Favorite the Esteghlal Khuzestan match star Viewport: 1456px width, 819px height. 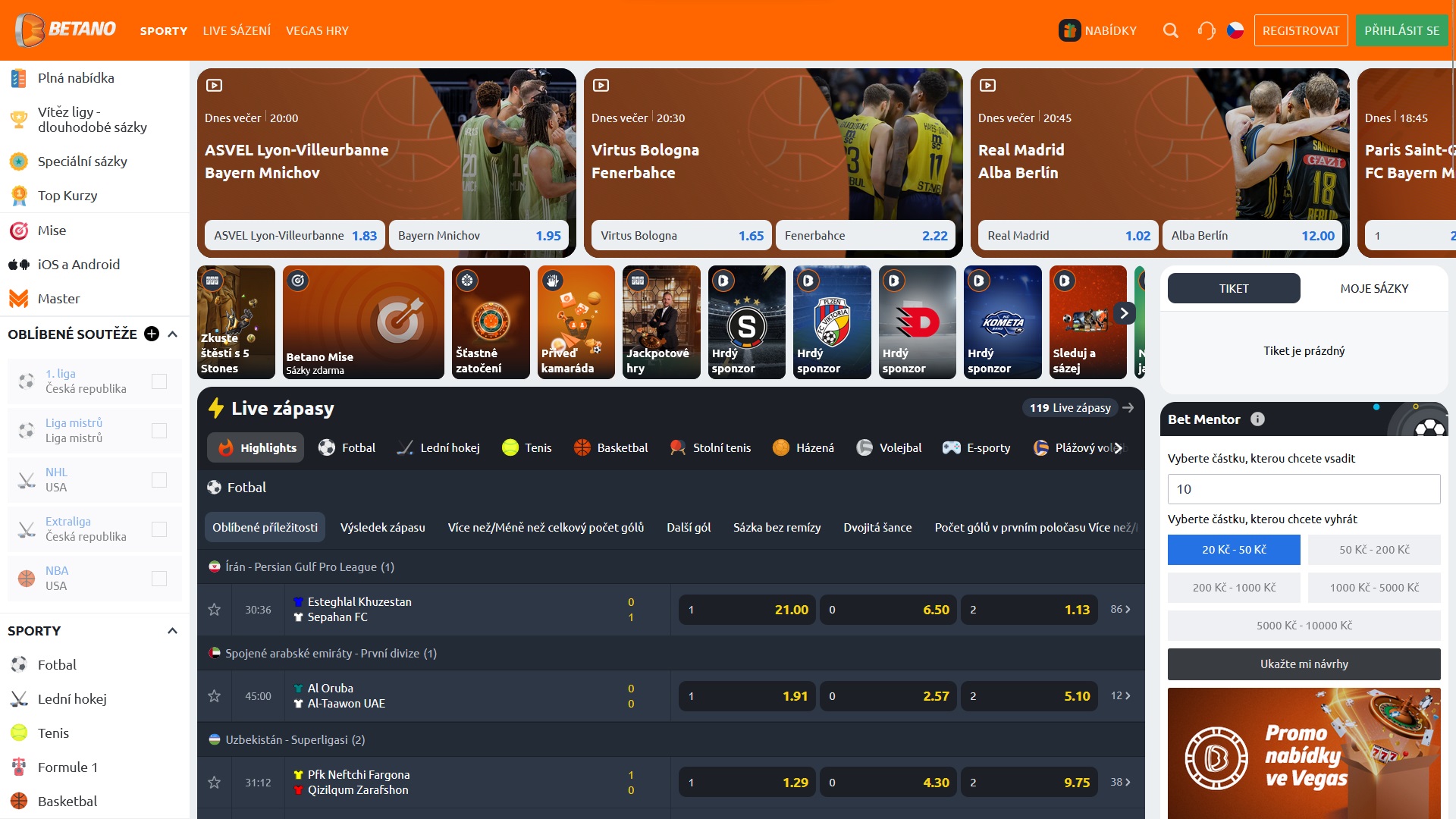coord(215,610)
